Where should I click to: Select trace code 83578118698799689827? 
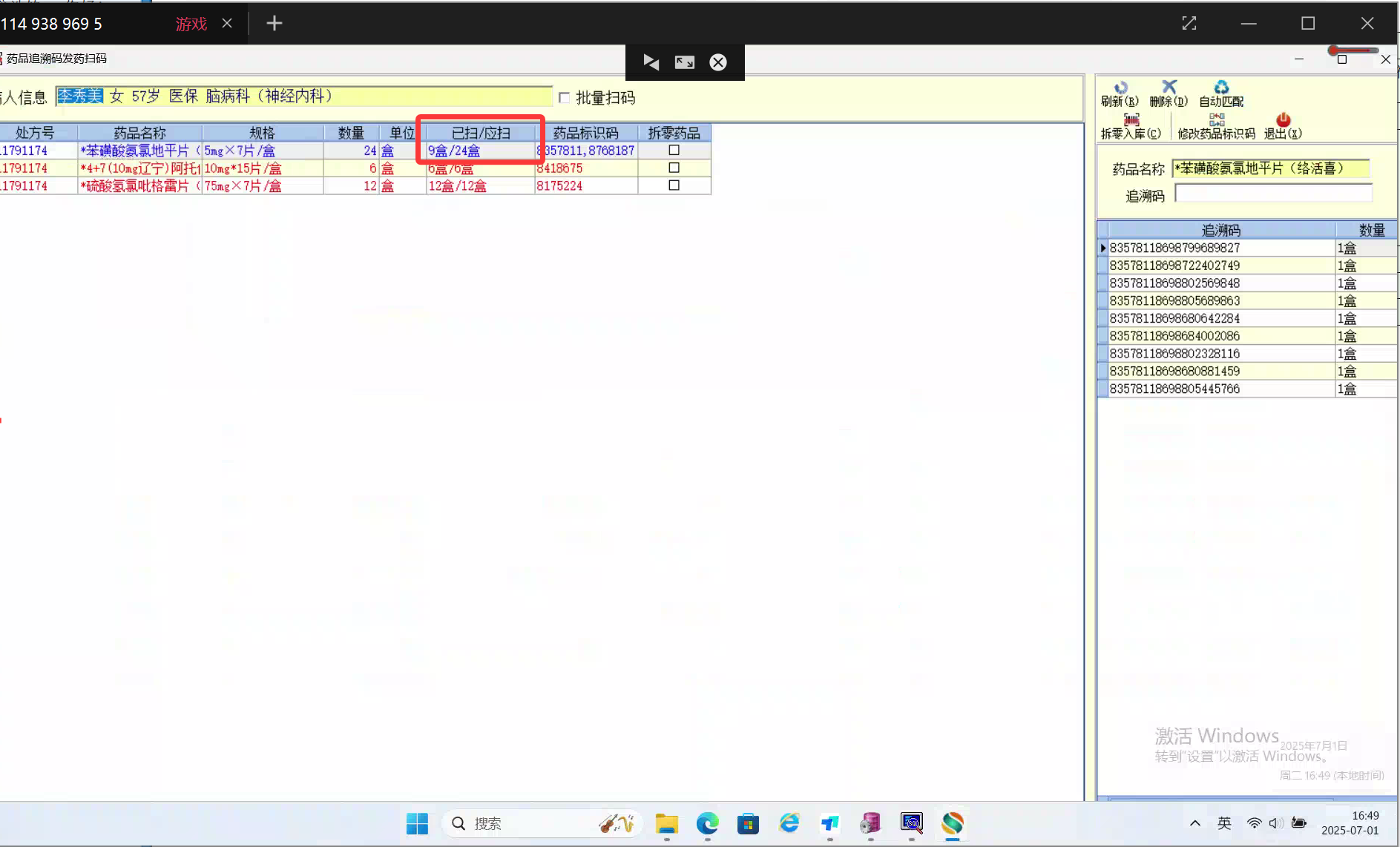(1222, 248)
